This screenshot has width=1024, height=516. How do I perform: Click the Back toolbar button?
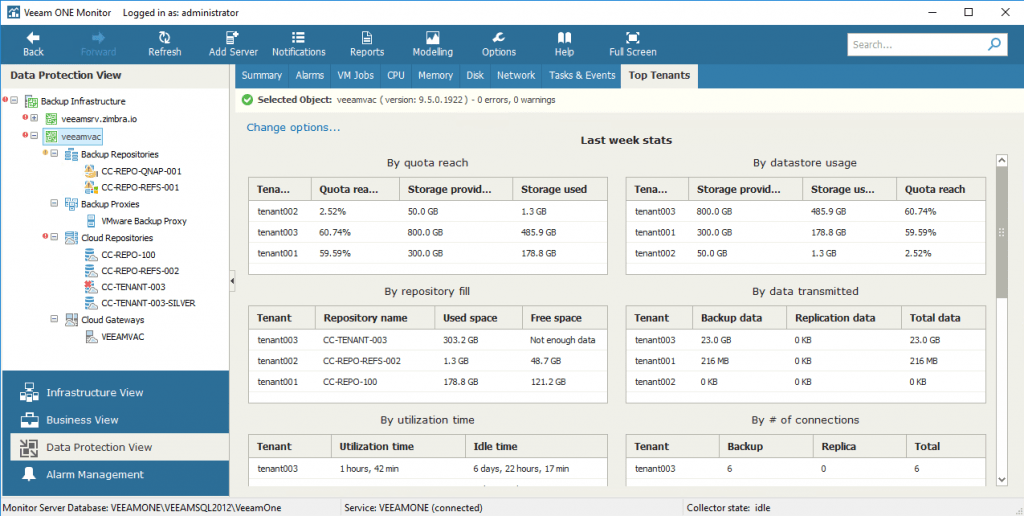click(33, 44)
